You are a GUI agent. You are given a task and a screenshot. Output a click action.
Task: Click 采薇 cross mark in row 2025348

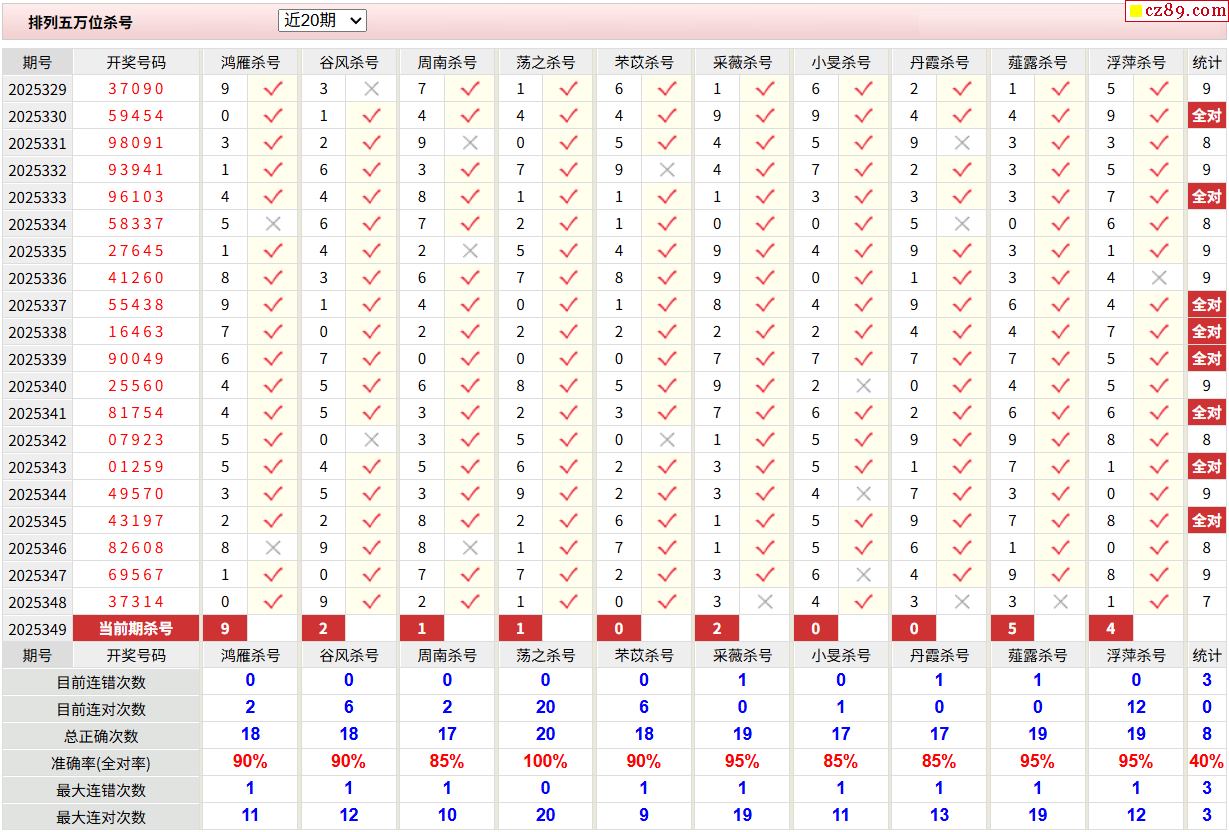coord(765,602)
